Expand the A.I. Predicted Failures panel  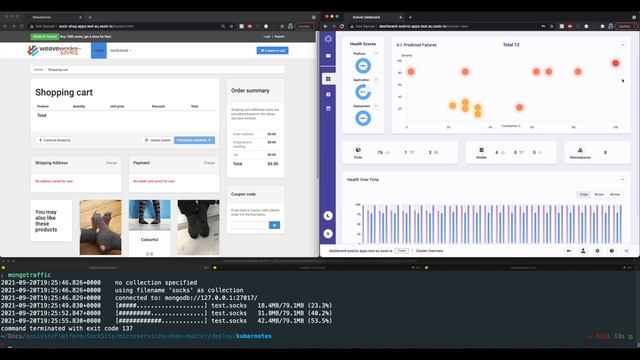point(622,45)
